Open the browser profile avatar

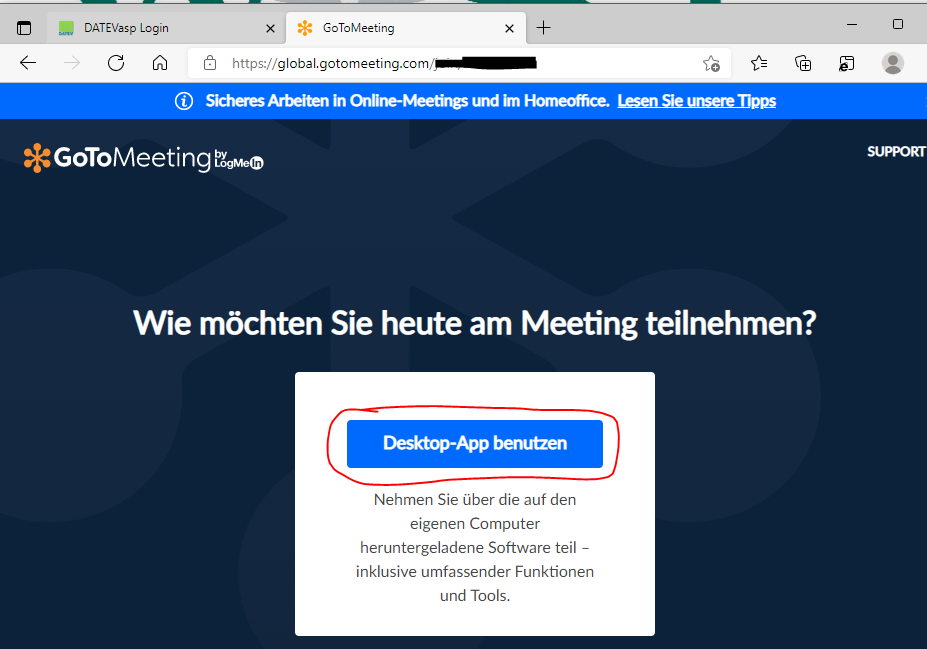(892, 63)
